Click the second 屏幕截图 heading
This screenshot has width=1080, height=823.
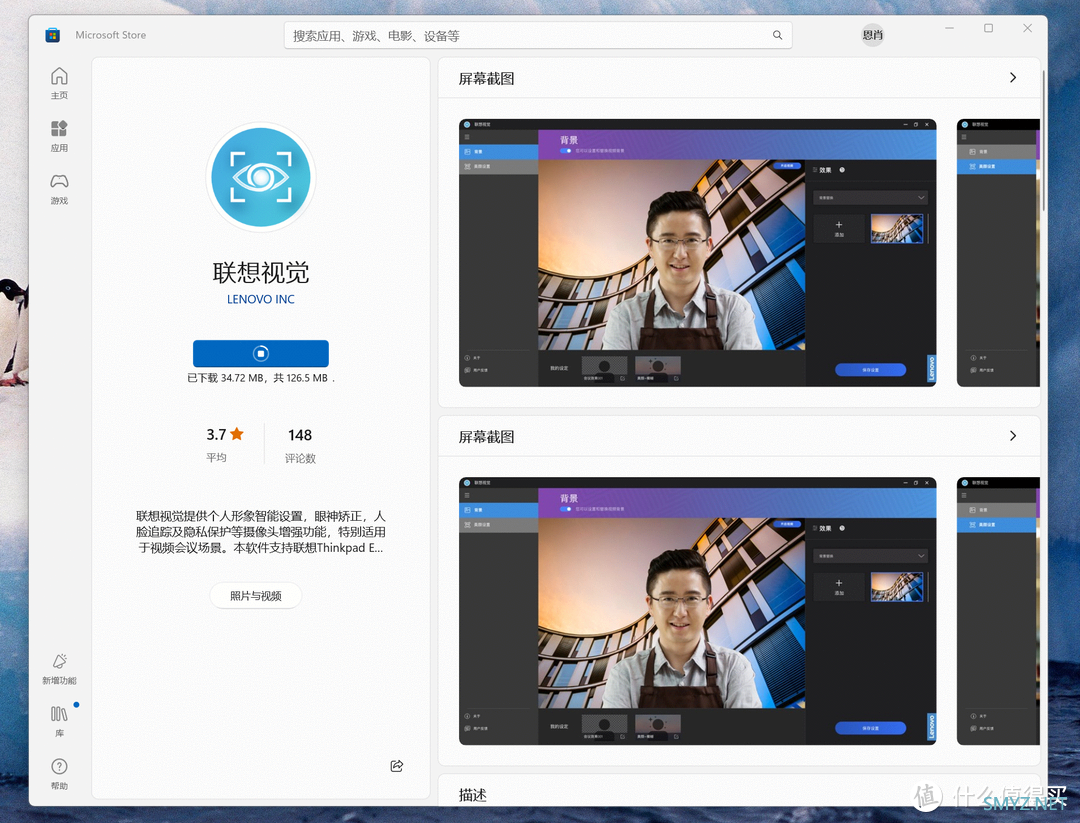[487, 437]
